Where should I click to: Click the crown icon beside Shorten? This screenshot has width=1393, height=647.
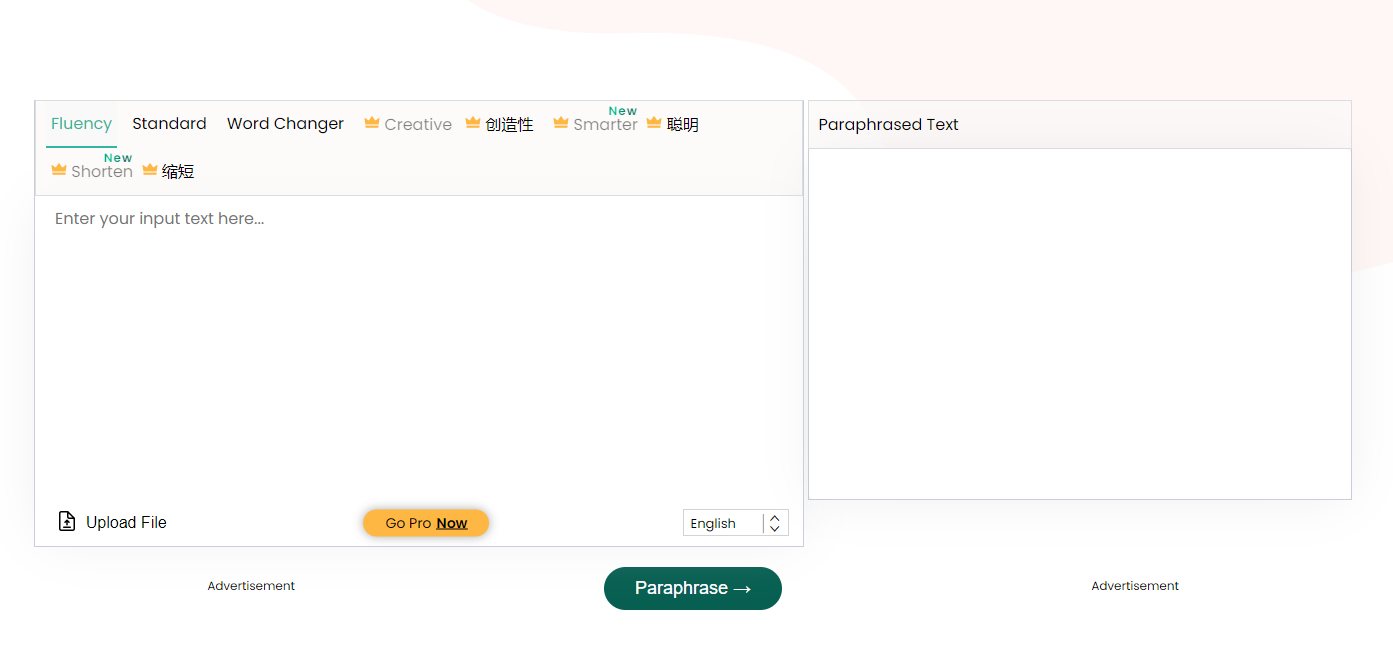[59, 170]
